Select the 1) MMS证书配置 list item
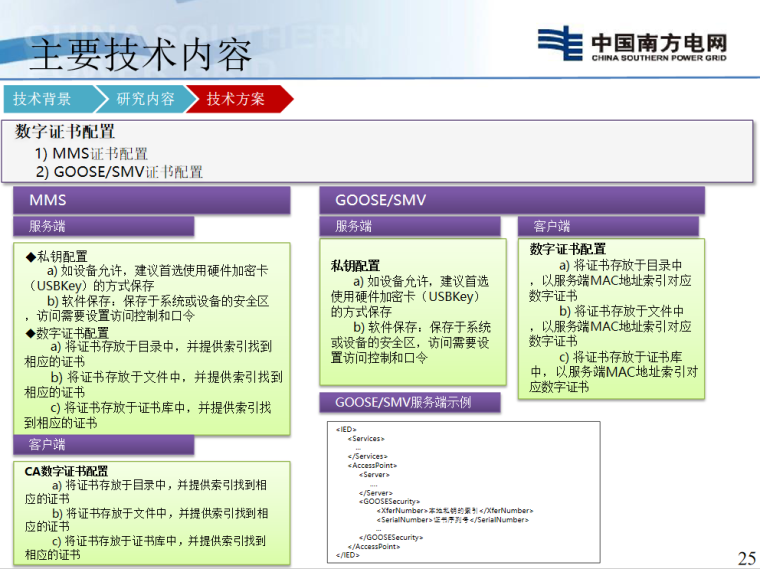The width and height of the screenshot is (760, 569). [x=92, y=154]
